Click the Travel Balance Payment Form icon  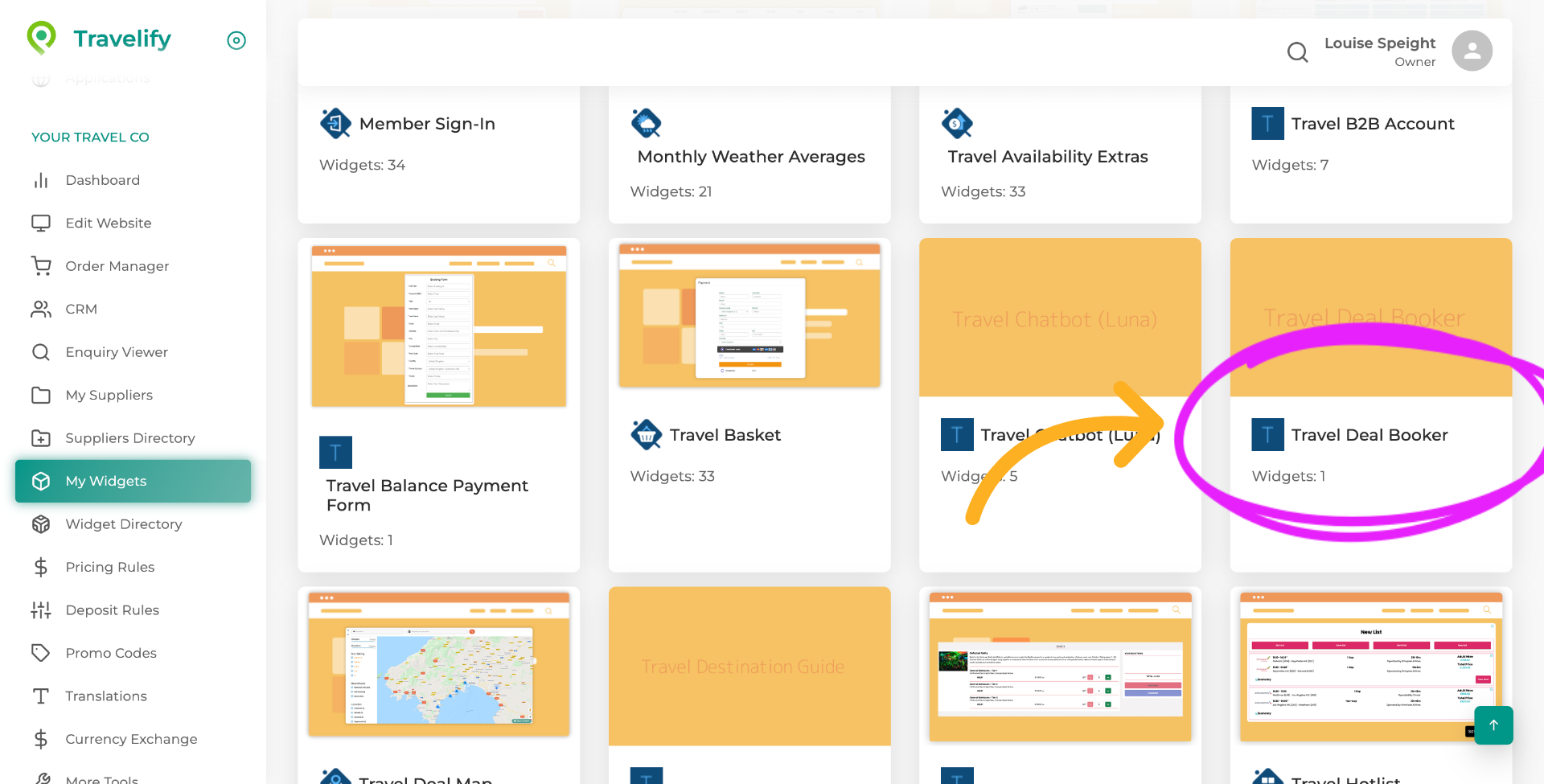335,452
